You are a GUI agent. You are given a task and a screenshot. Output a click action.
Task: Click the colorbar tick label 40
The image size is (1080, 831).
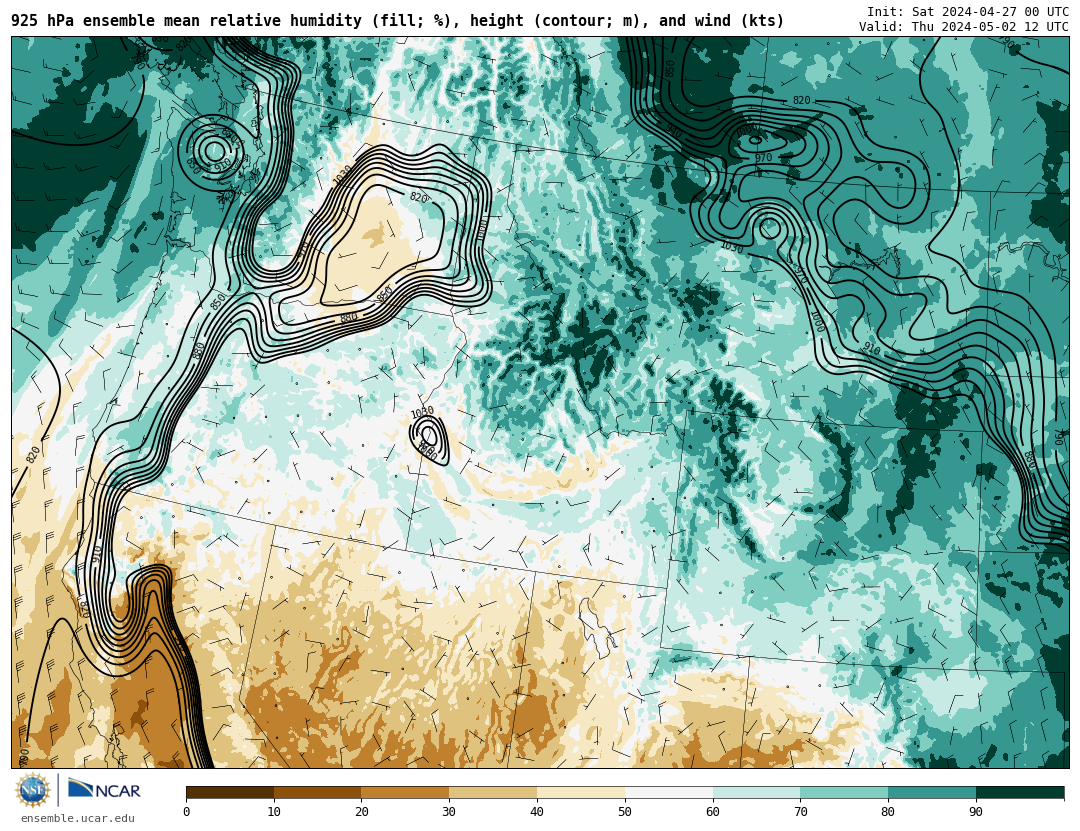pos(537,812)
